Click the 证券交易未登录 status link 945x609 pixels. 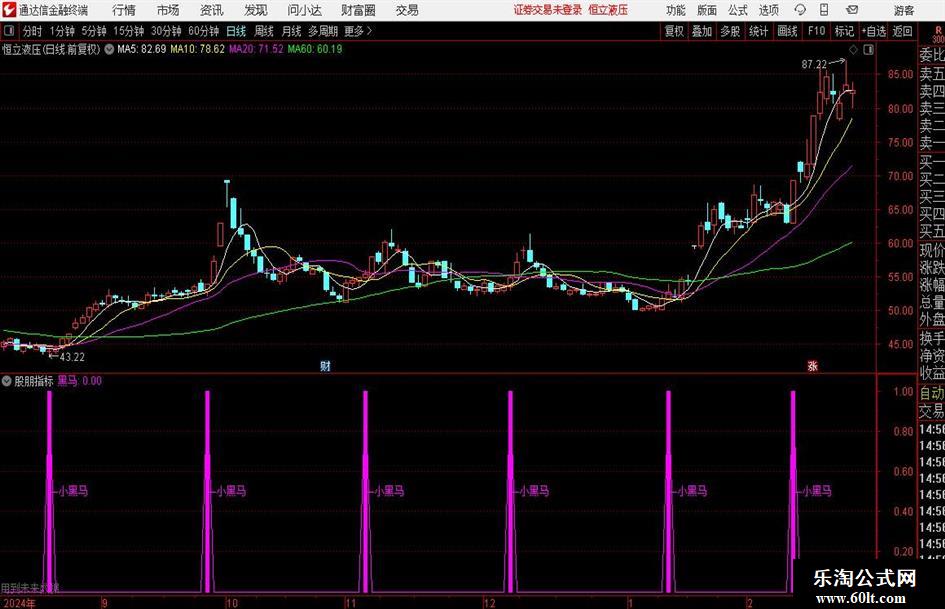click(548, 10)
